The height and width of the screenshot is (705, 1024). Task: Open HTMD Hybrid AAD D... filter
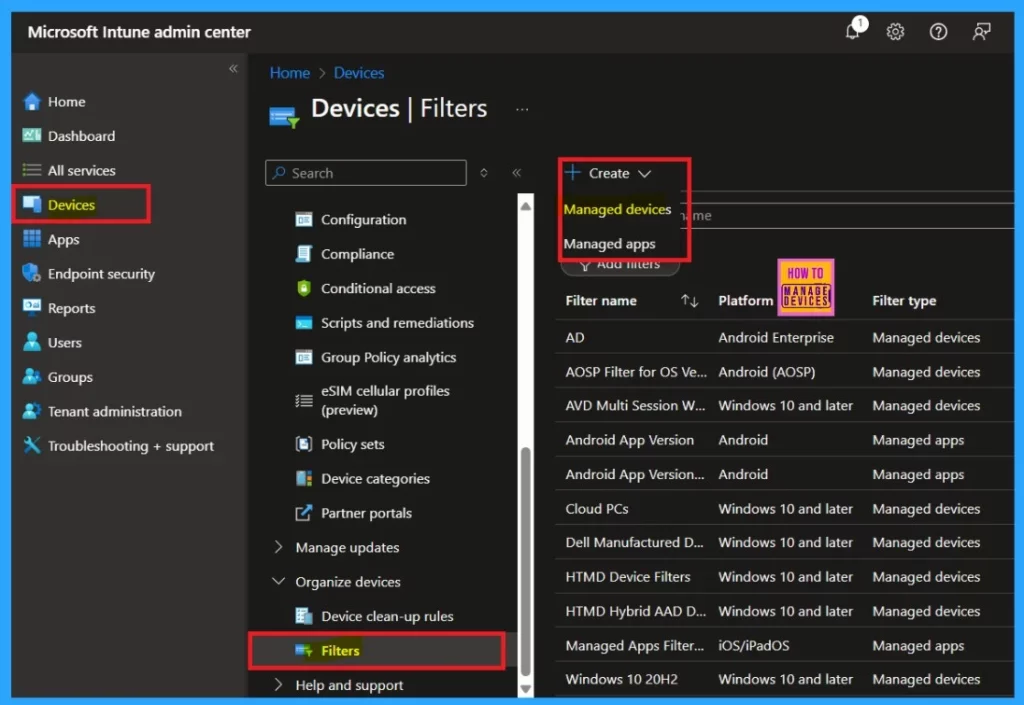coord(635,612)
